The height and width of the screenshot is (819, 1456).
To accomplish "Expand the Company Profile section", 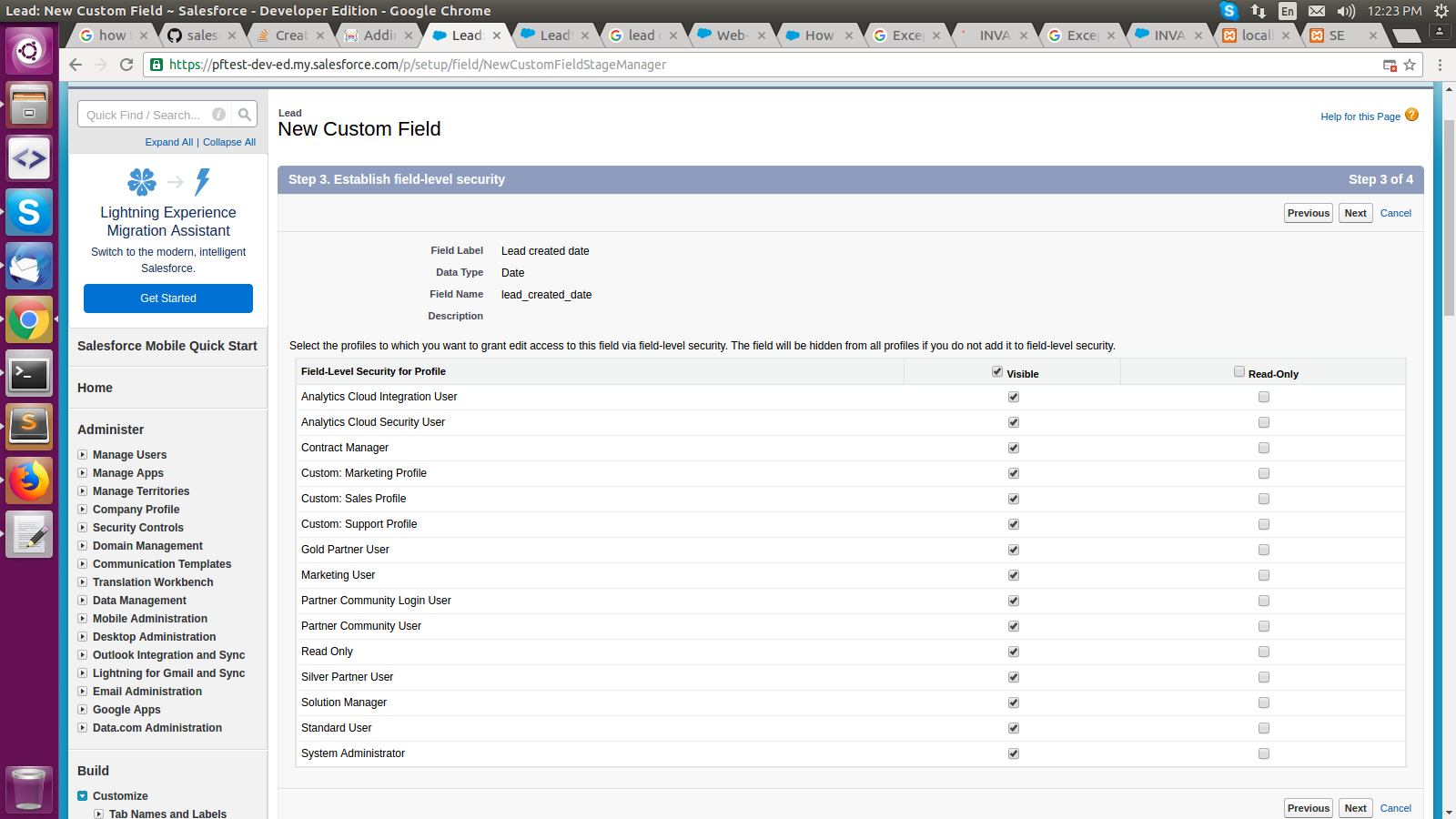I will (x=83, y=510).
